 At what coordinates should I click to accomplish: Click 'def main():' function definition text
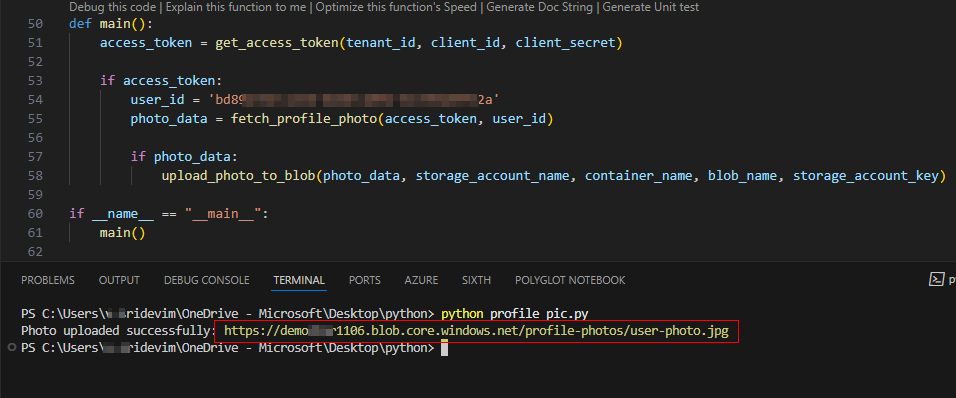point(111,24)
